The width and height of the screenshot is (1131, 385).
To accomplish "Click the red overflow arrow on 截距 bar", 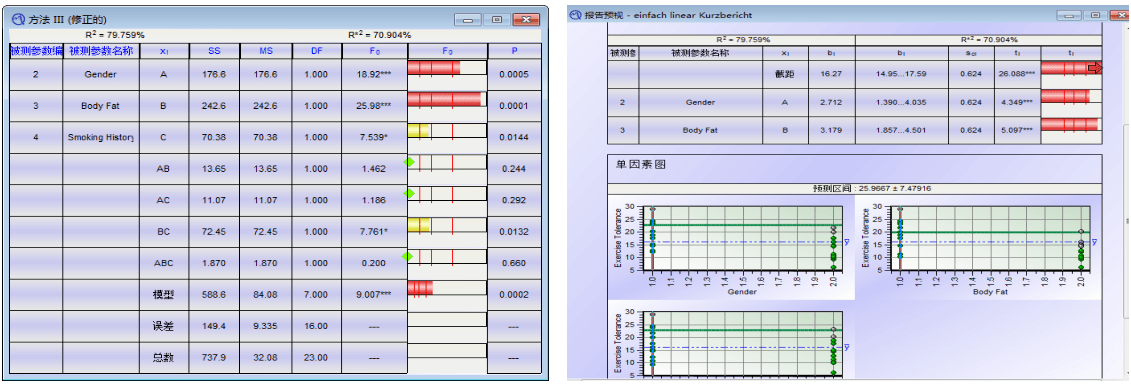I will pyautogui.click(x=1094, y=68).
